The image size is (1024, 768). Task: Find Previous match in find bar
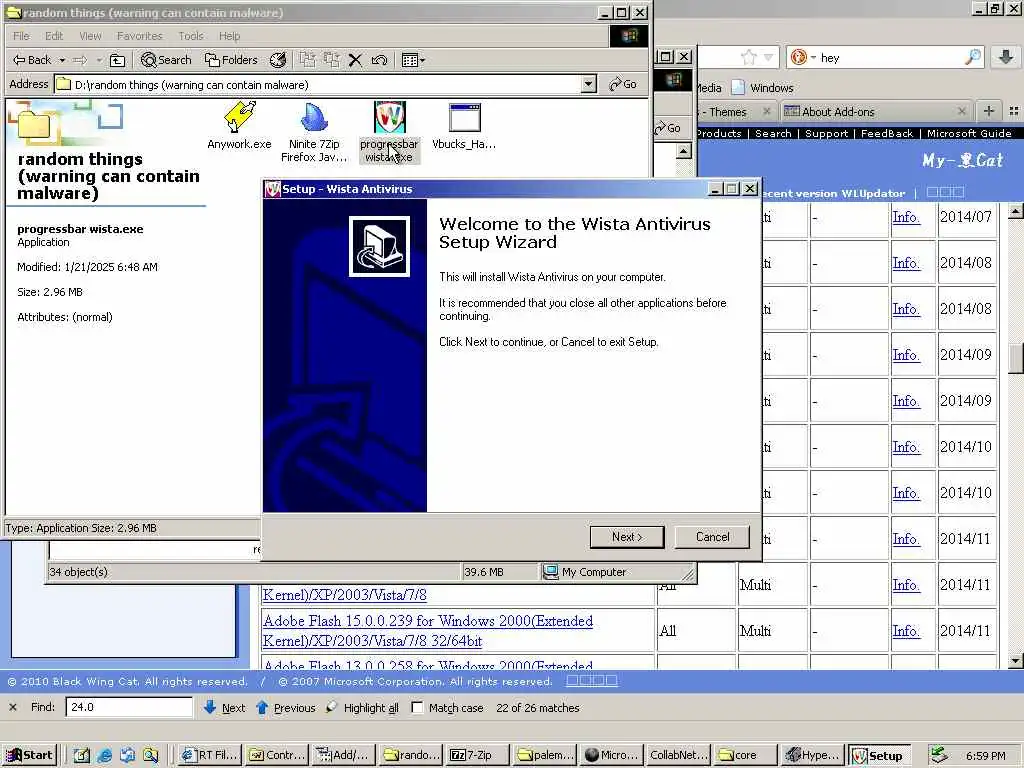pos(286,708)
